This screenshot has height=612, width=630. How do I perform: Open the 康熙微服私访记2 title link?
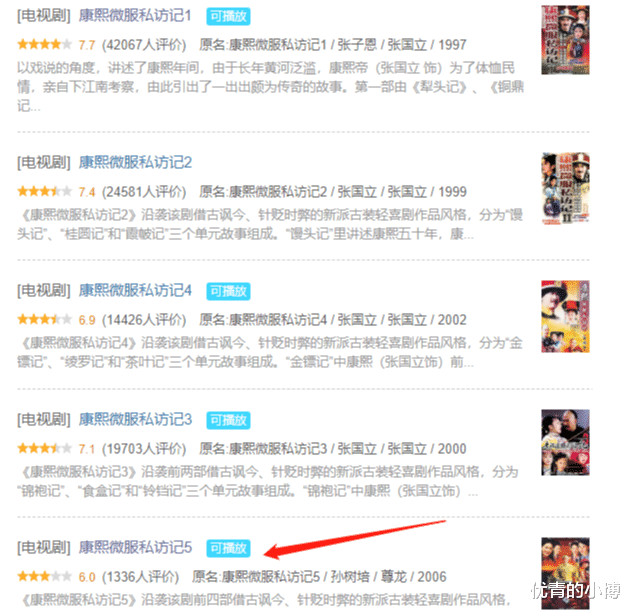pyautogui.click(x=135, y=163)
